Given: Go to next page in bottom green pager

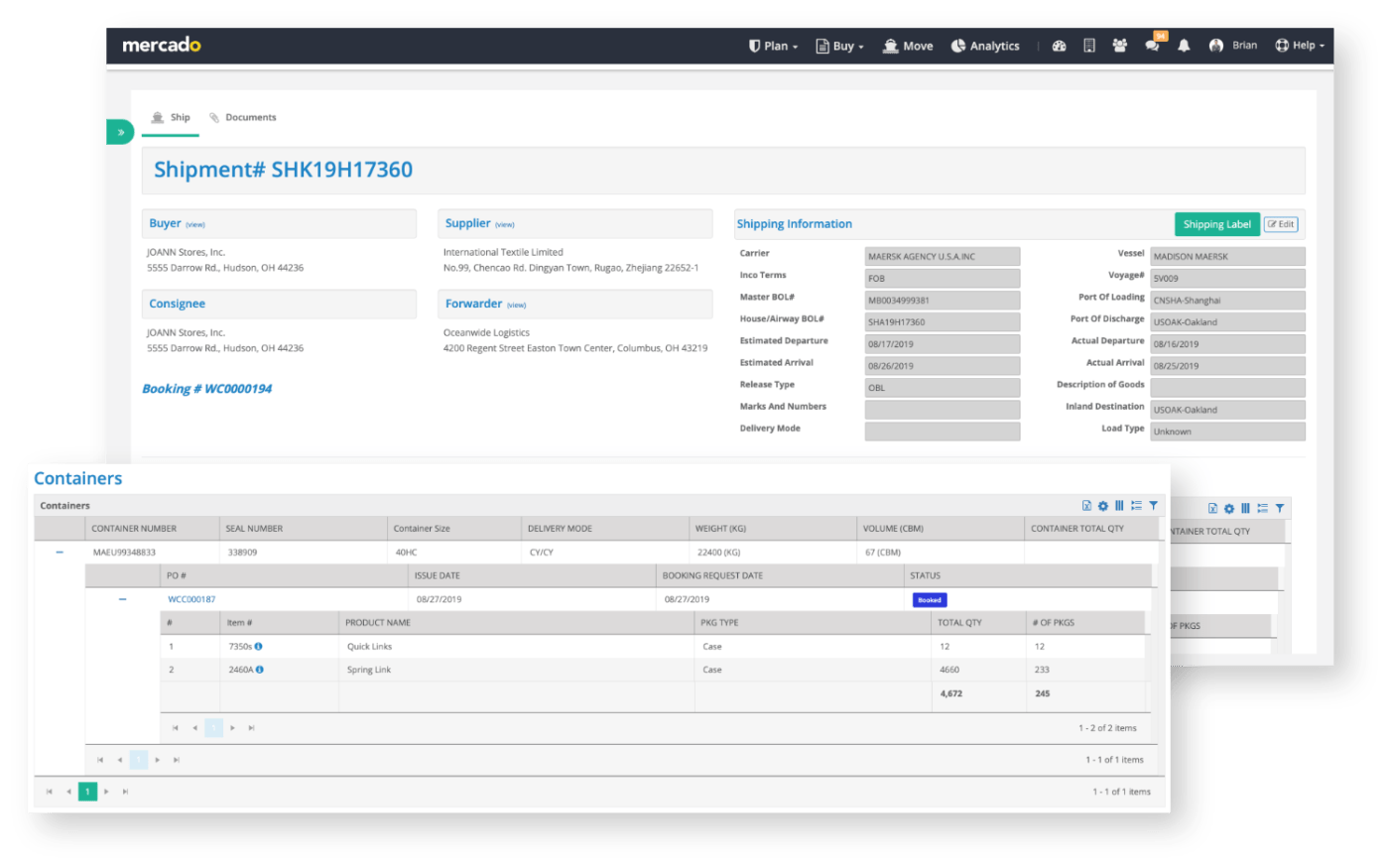Looking at the screenshot, I should pos(106,792).
